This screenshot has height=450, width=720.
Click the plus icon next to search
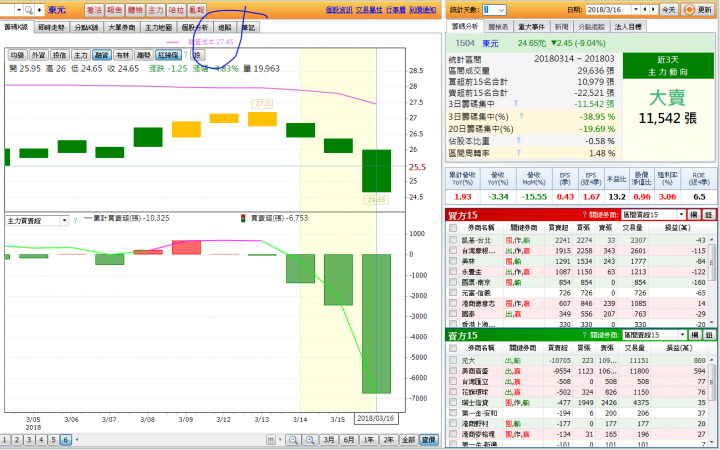(x=39, y=10)
